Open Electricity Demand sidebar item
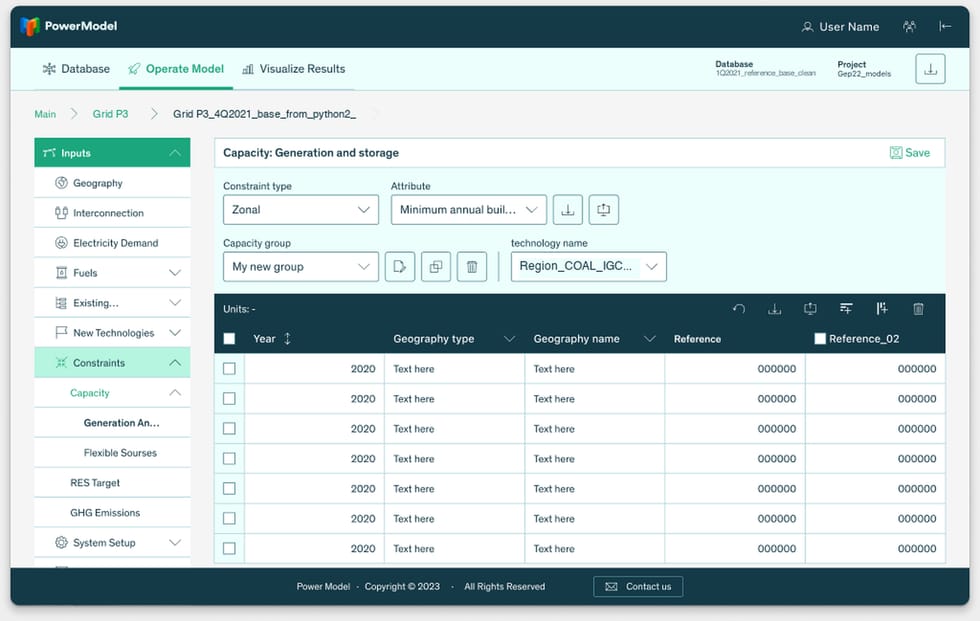980x621 pixels. 112,243
